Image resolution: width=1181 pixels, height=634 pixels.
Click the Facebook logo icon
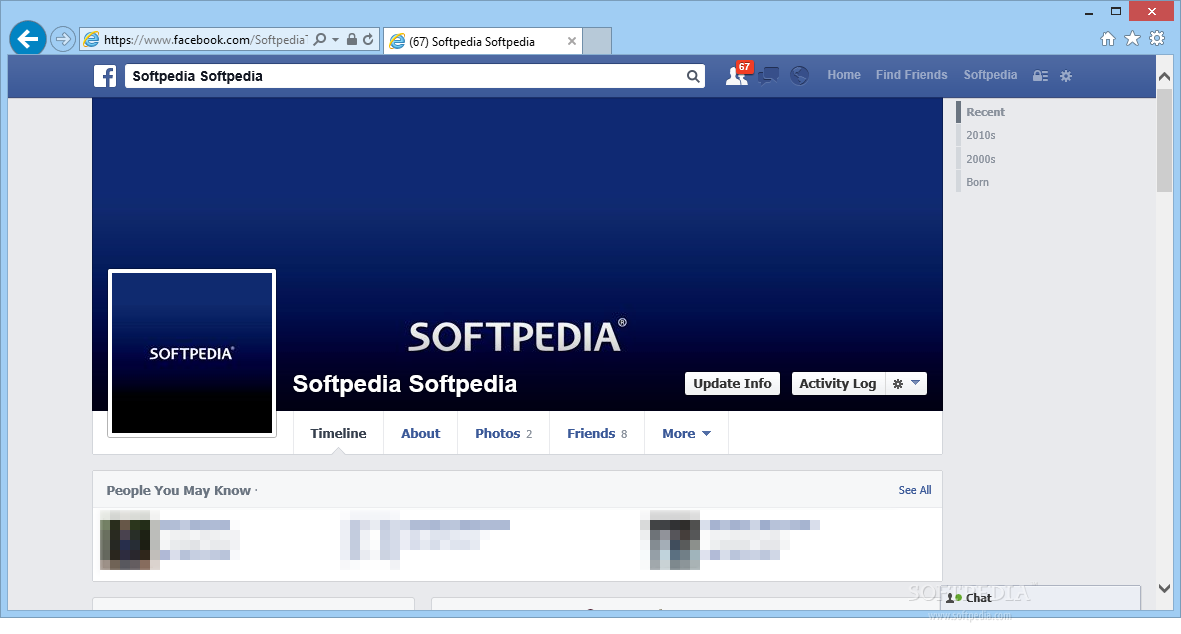105,76
